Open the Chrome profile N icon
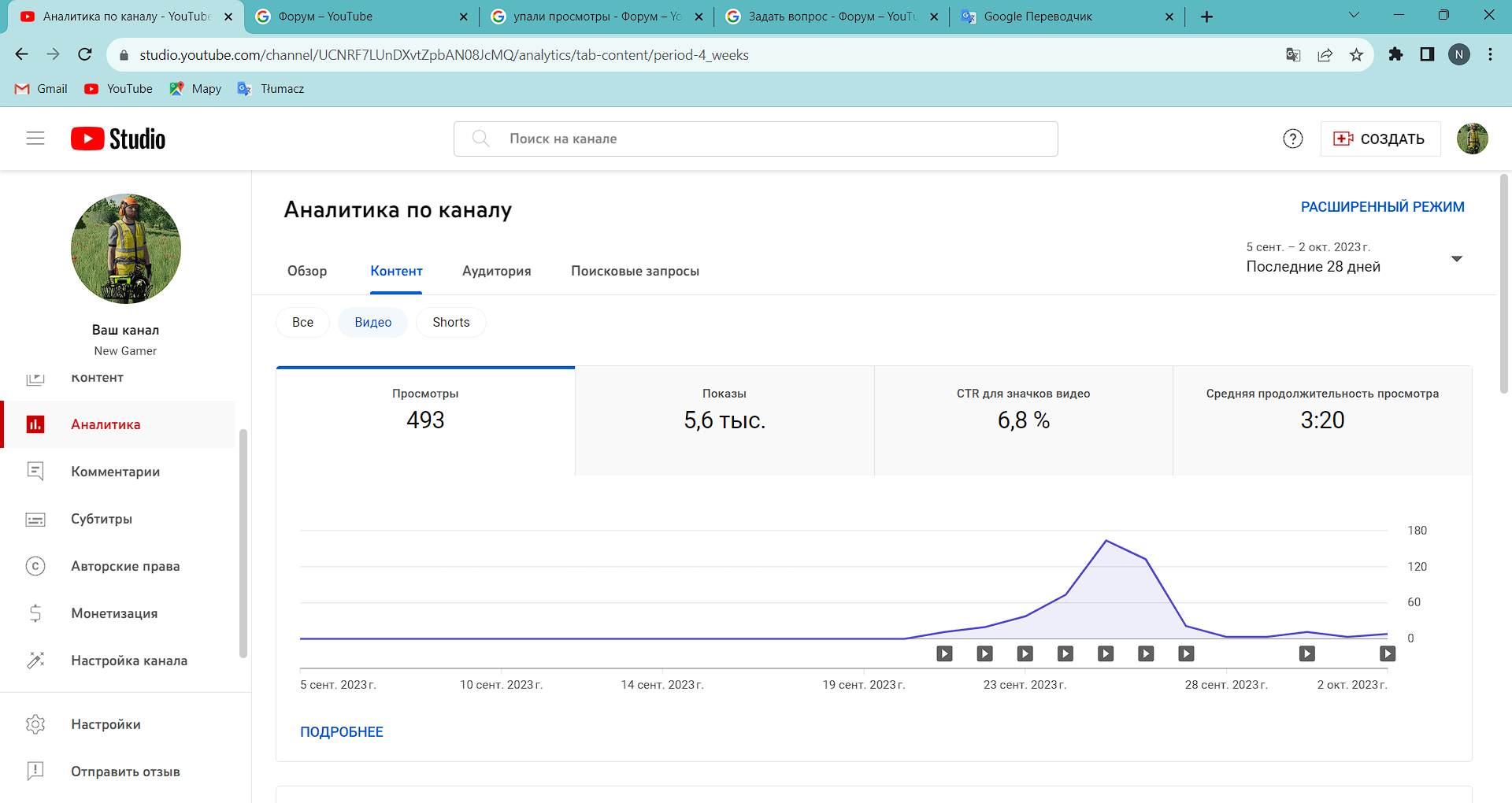 [1459, 54]
